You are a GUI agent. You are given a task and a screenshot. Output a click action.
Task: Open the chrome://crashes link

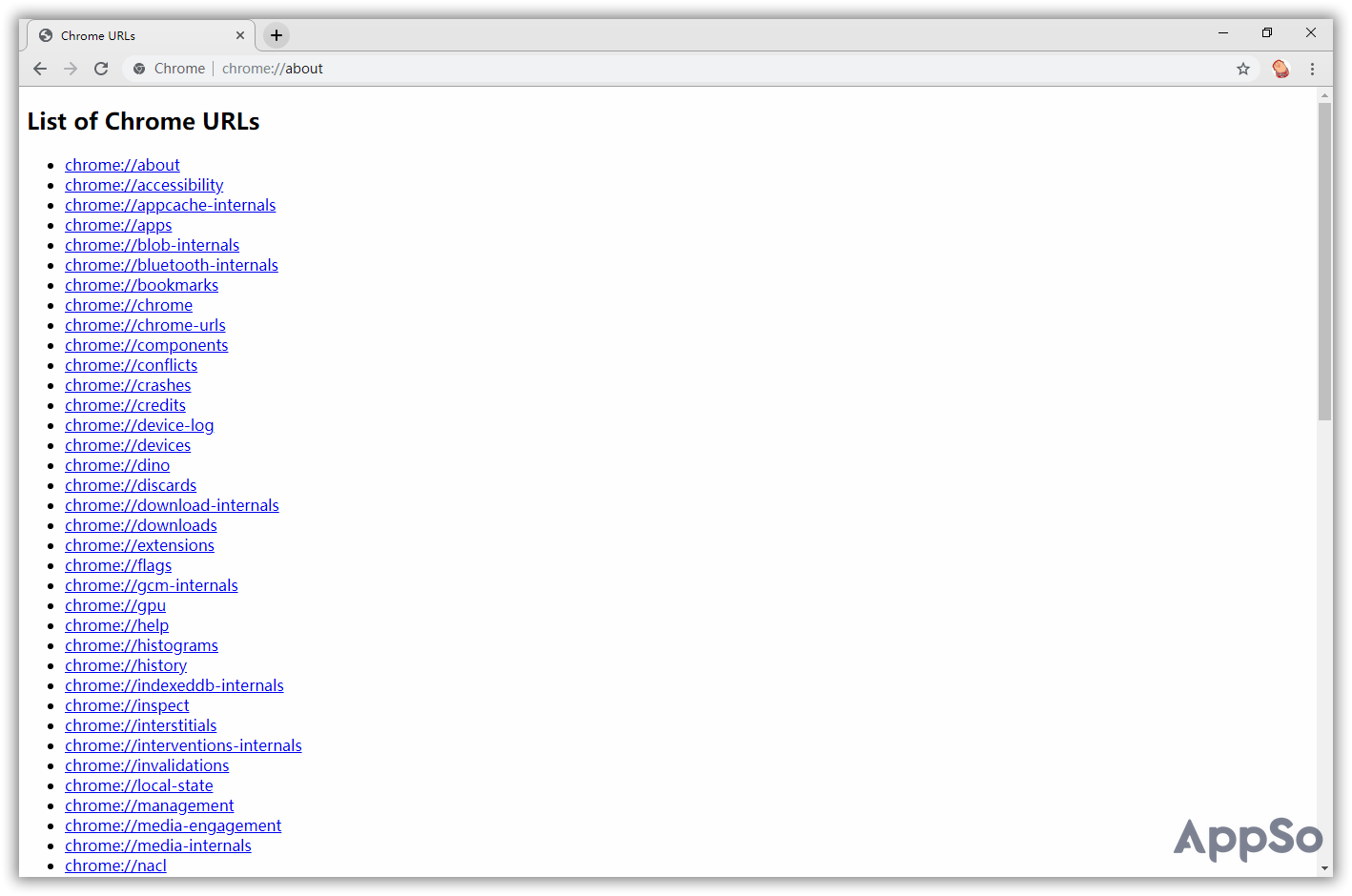pyautogui.click(x=128, y=385)
